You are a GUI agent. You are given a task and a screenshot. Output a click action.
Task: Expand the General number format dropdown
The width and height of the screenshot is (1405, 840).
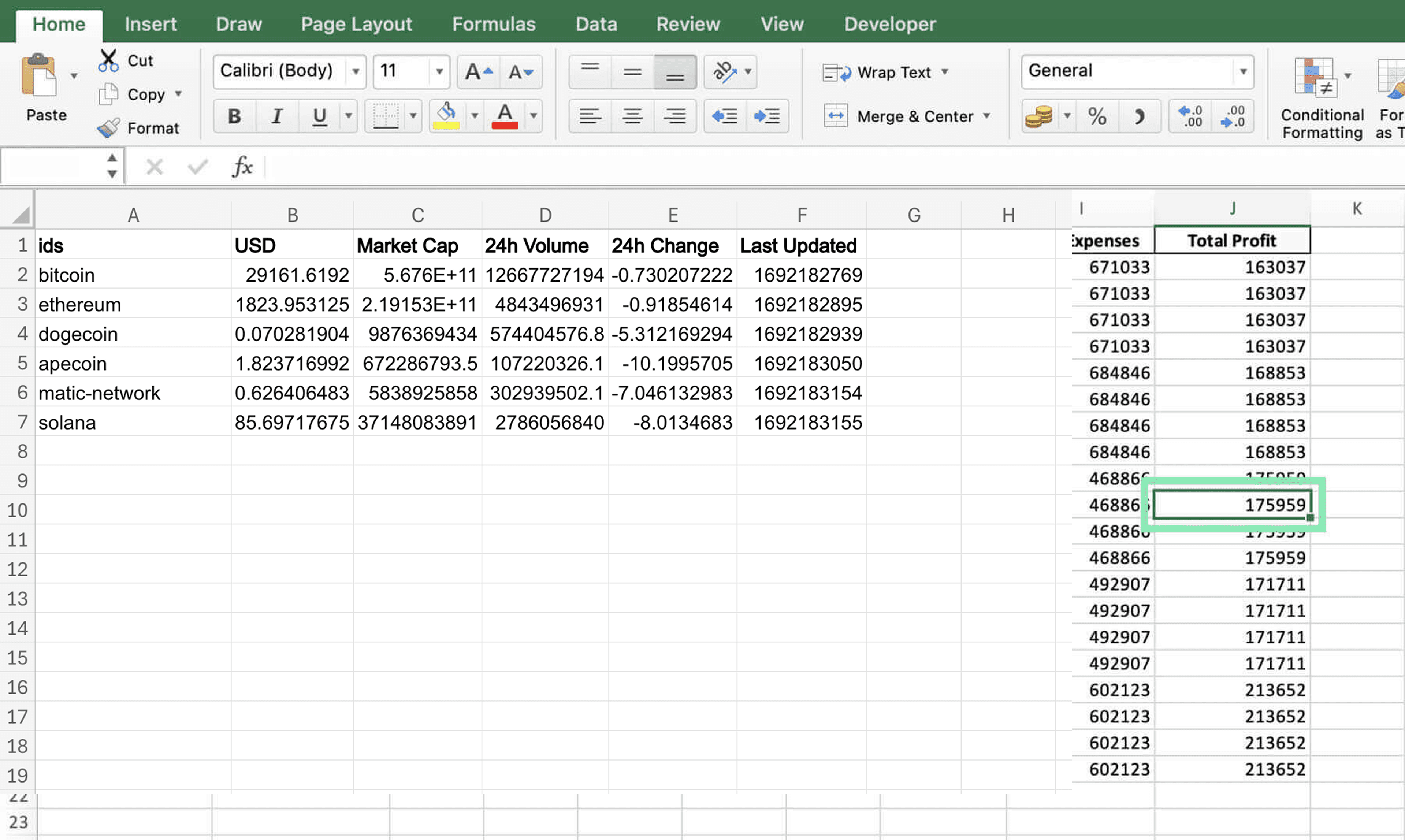point(1242,72)
